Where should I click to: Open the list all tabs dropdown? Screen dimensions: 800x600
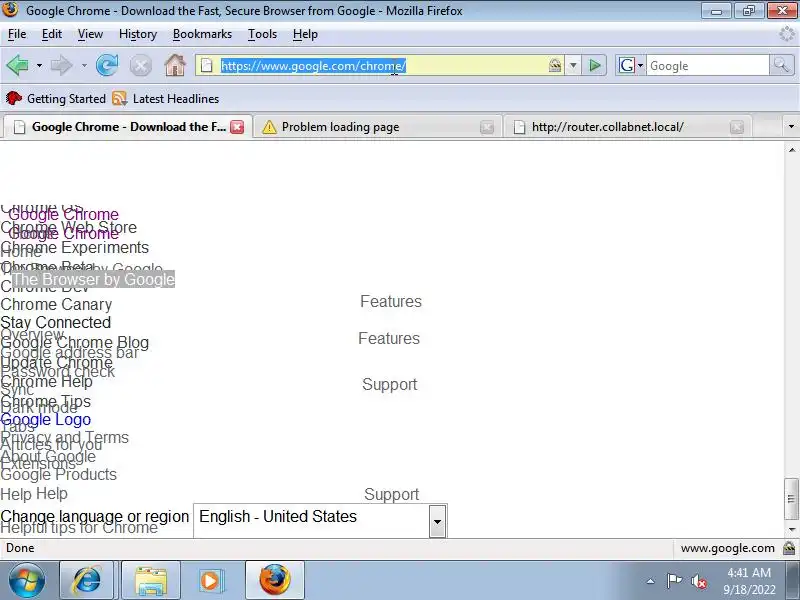pyautogui.click(x=791, y=126)
